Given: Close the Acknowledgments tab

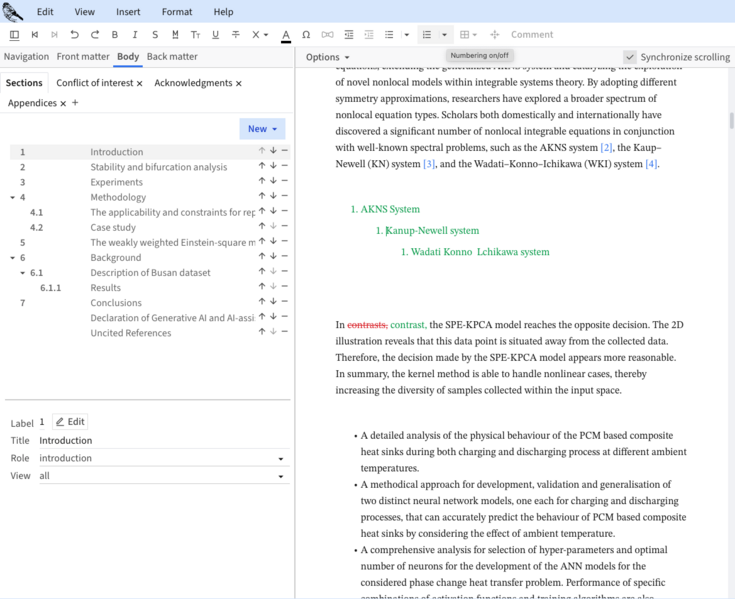Looking at the screenshot, I should pyautogui.click(x=239, y=83).
